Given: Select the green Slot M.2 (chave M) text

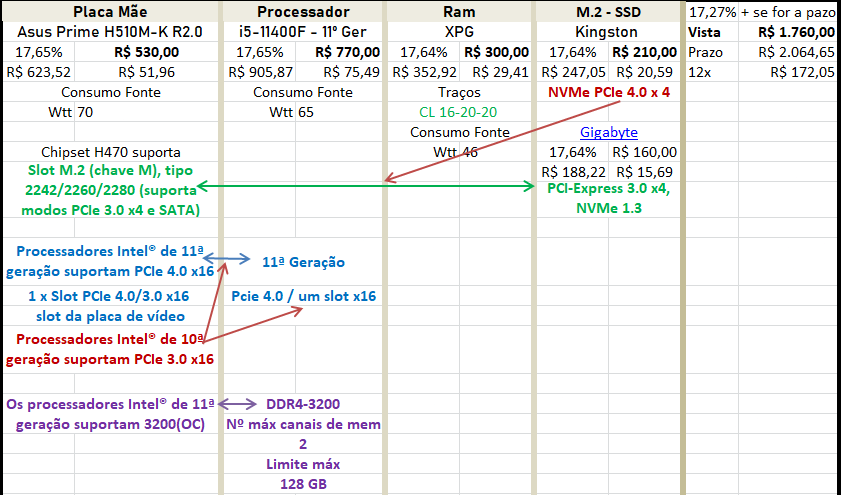Looking at the screenshot, I should click(110, 190).
